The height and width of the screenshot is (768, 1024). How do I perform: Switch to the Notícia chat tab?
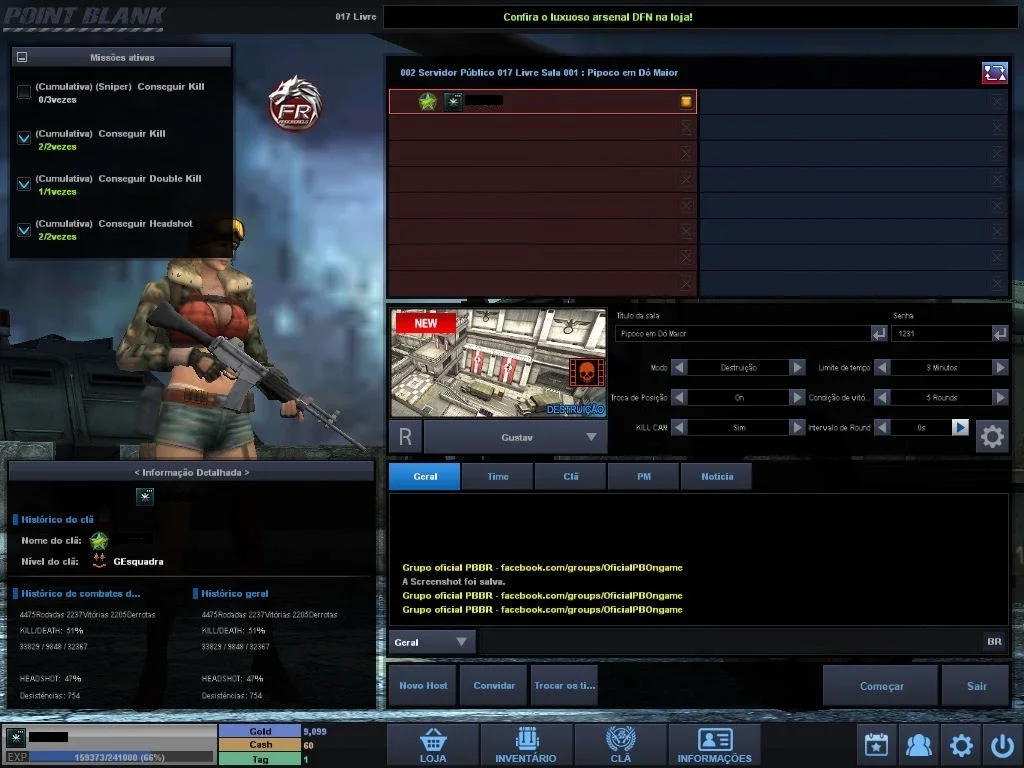click(x=716, y=476)
